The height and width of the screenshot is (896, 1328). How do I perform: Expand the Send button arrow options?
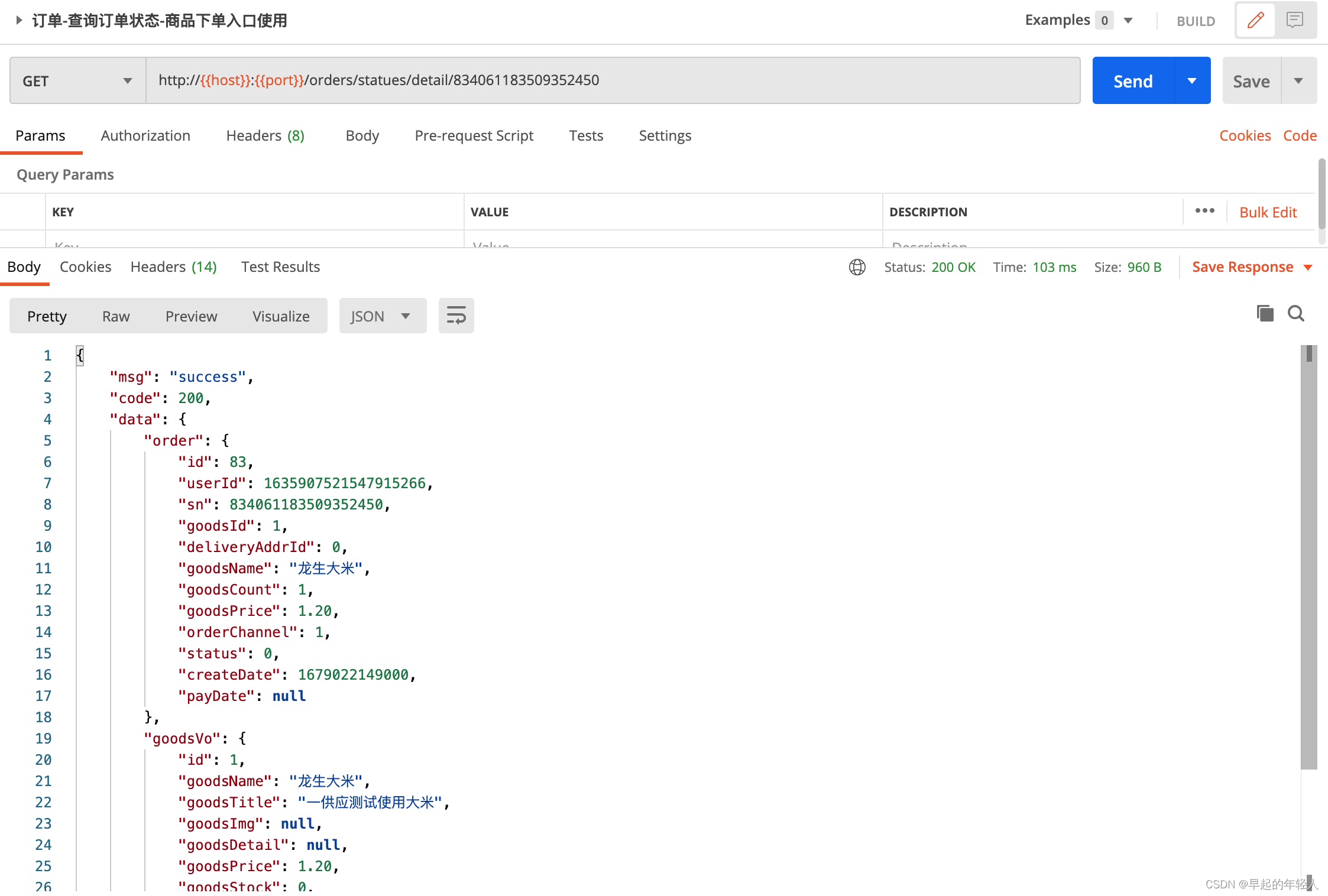click(1192, 81)
